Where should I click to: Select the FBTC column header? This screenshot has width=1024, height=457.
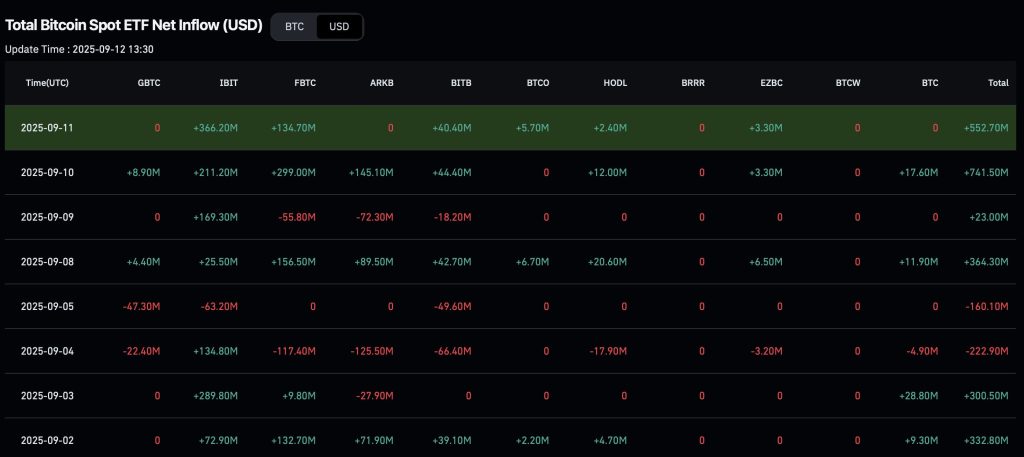pos(304,83)
